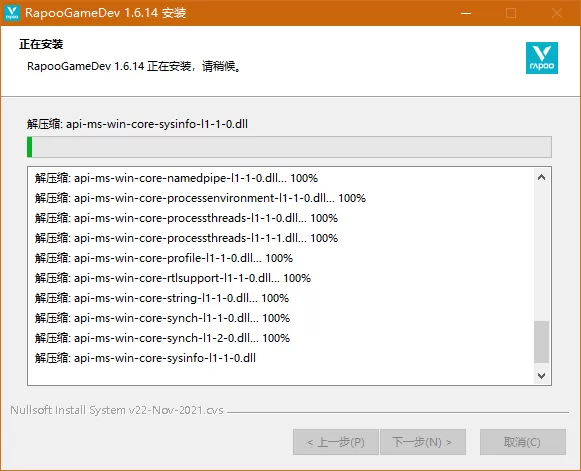The height and width of the screenshot is (471, 581).
Task: Click the 'RapooGameDev 1.6.14 正在安装，请稍候' subtitle
Action: coord(135,66)
